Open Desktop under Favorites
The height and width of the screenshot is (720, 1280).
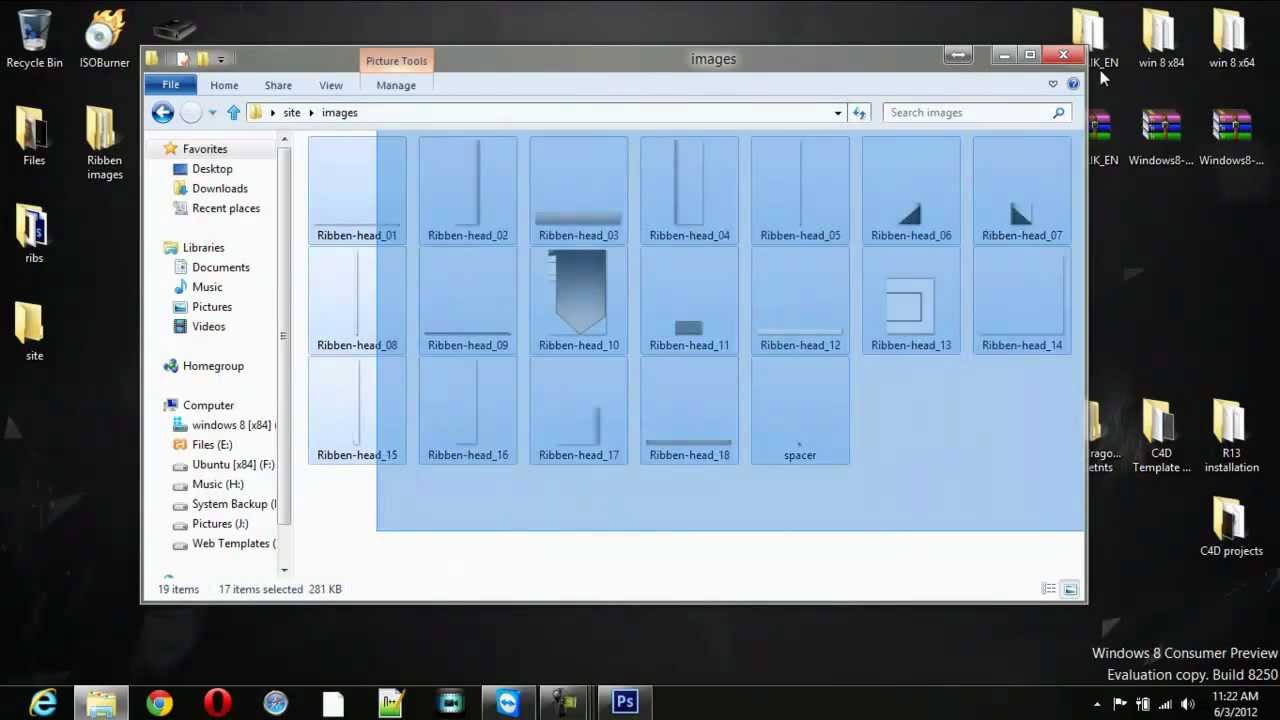212,169
